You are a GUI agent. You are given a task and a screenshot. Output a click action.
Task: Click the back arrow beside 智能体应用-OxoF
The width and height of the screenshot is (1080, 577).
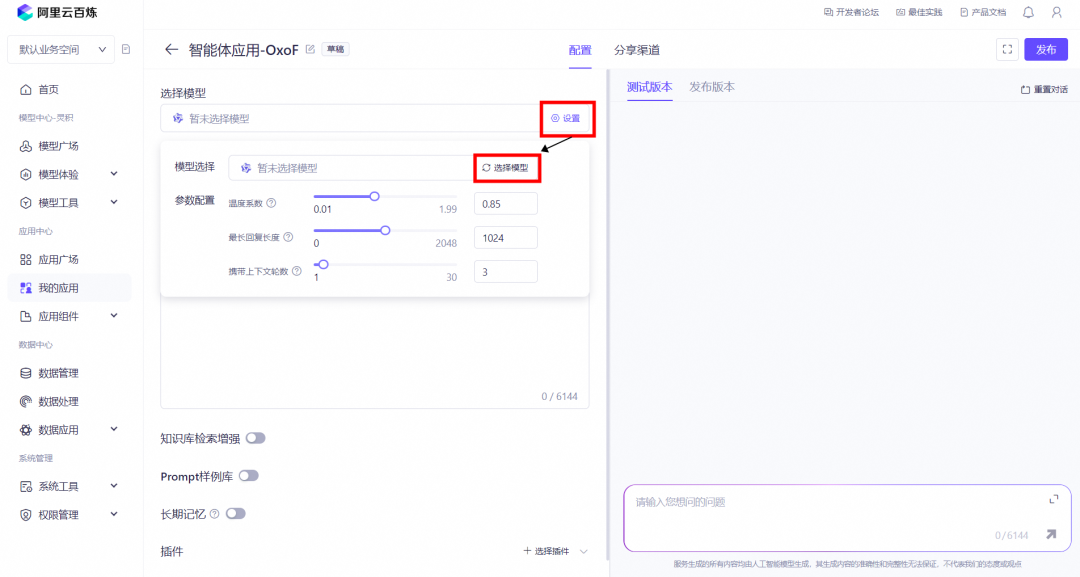(171, 50)
